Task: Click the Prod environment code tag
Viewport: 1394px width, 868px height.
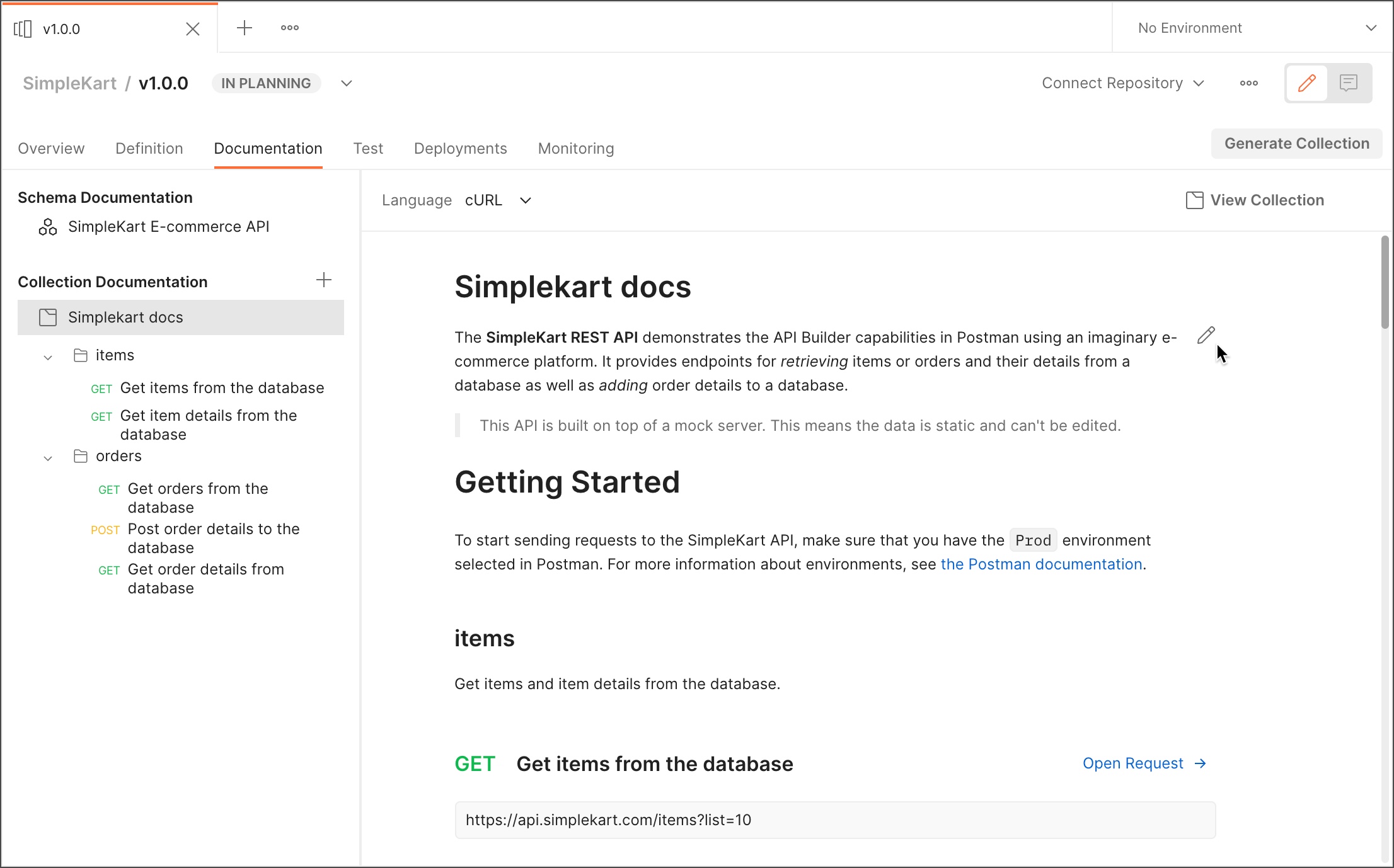Action: 1034,540
